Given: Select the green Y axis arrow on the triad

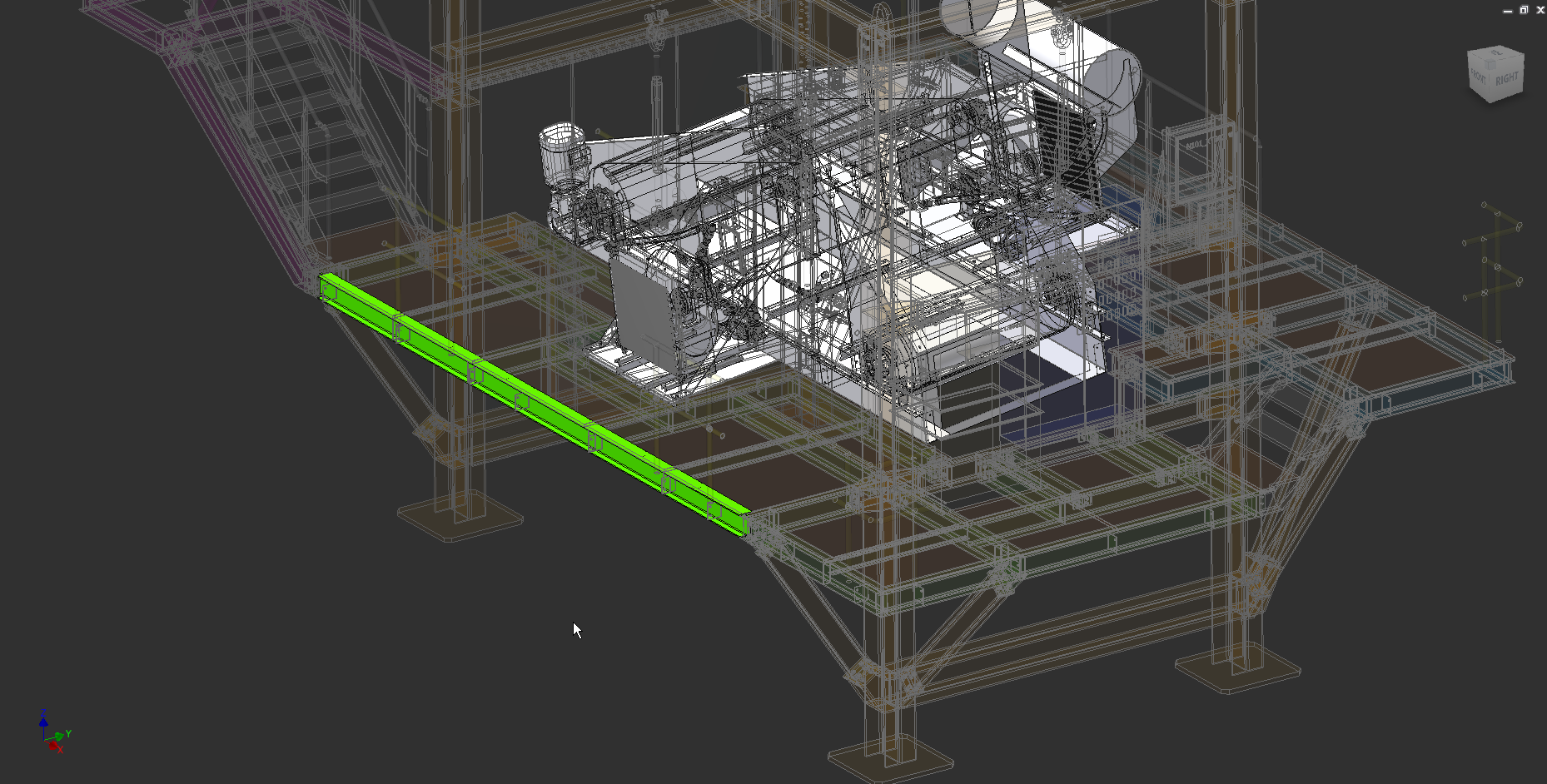Looking at the screenshot, I should (58, 735).
